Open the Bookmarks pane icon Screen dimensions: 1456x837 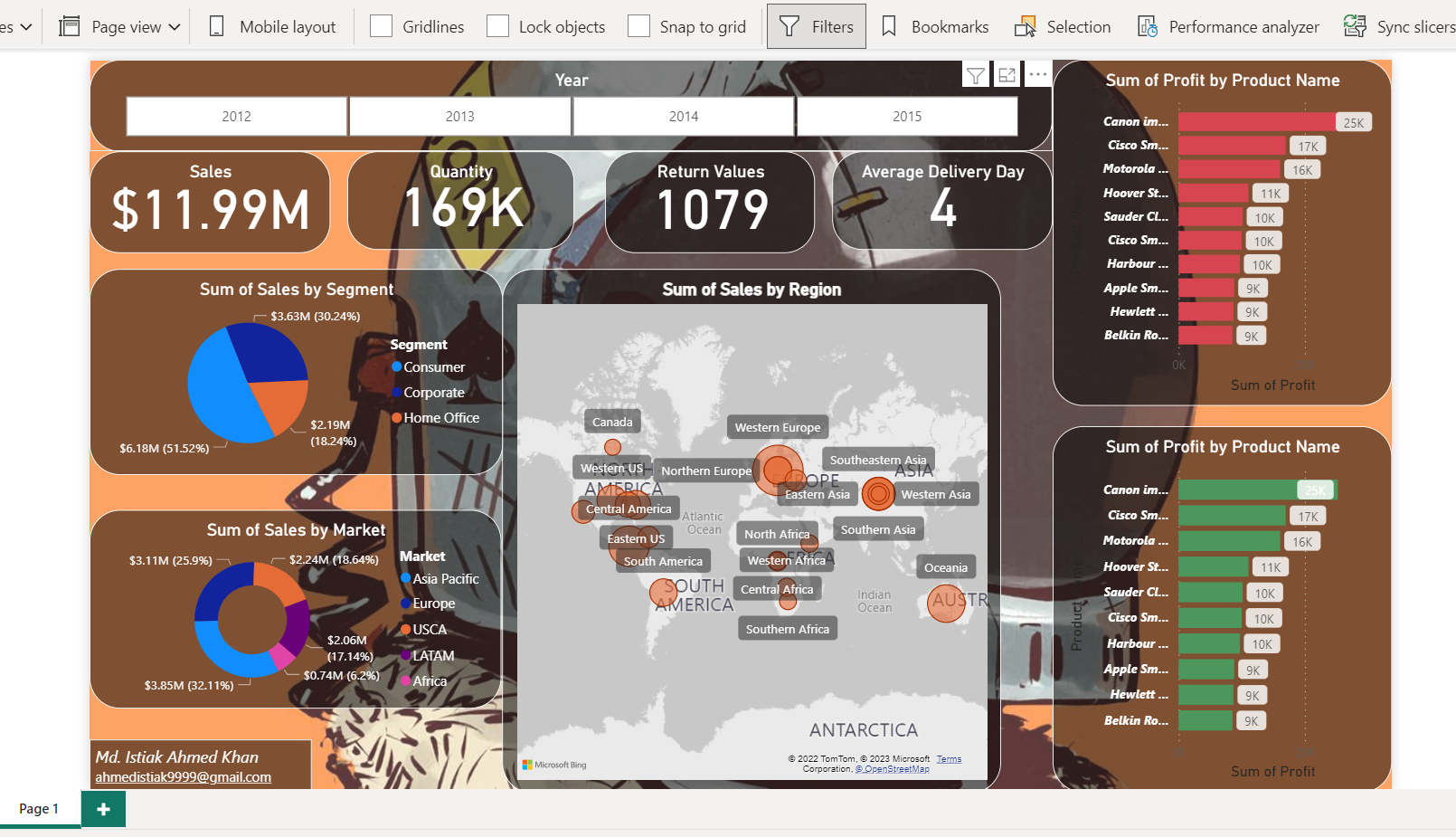pyautogui.click(x=889, y=27)
